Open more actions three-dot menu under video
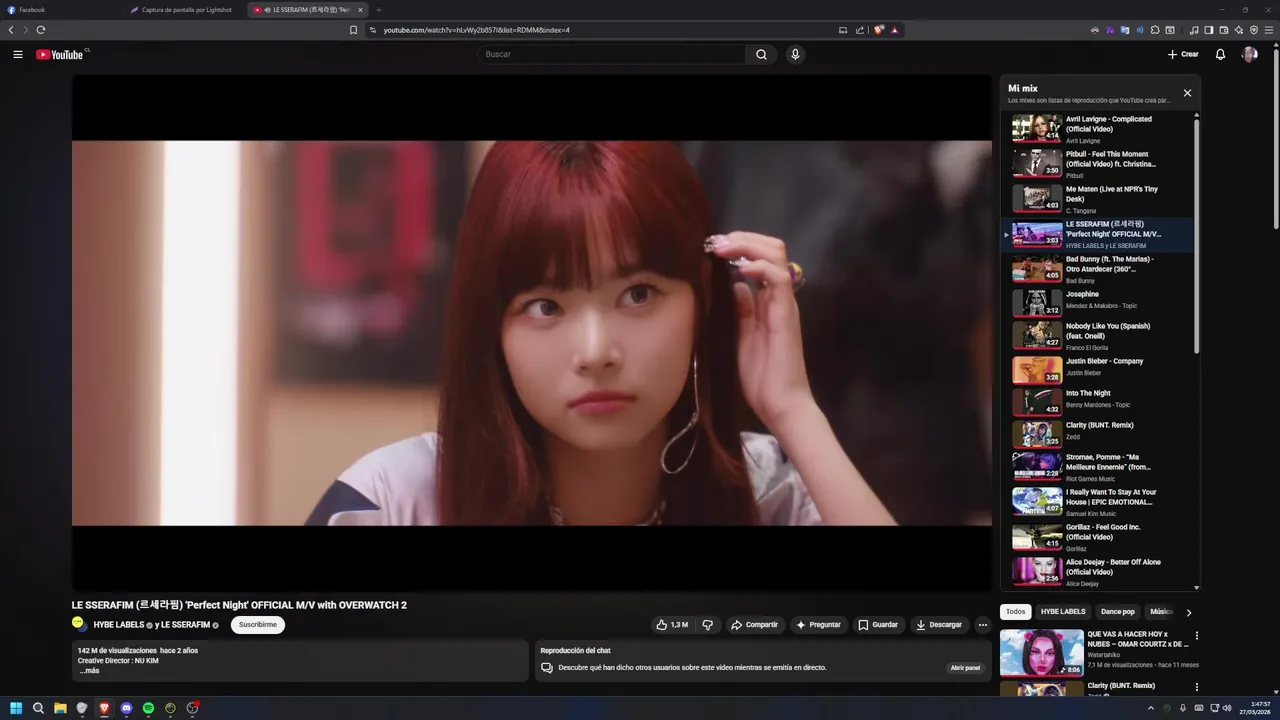 point(983,625)
